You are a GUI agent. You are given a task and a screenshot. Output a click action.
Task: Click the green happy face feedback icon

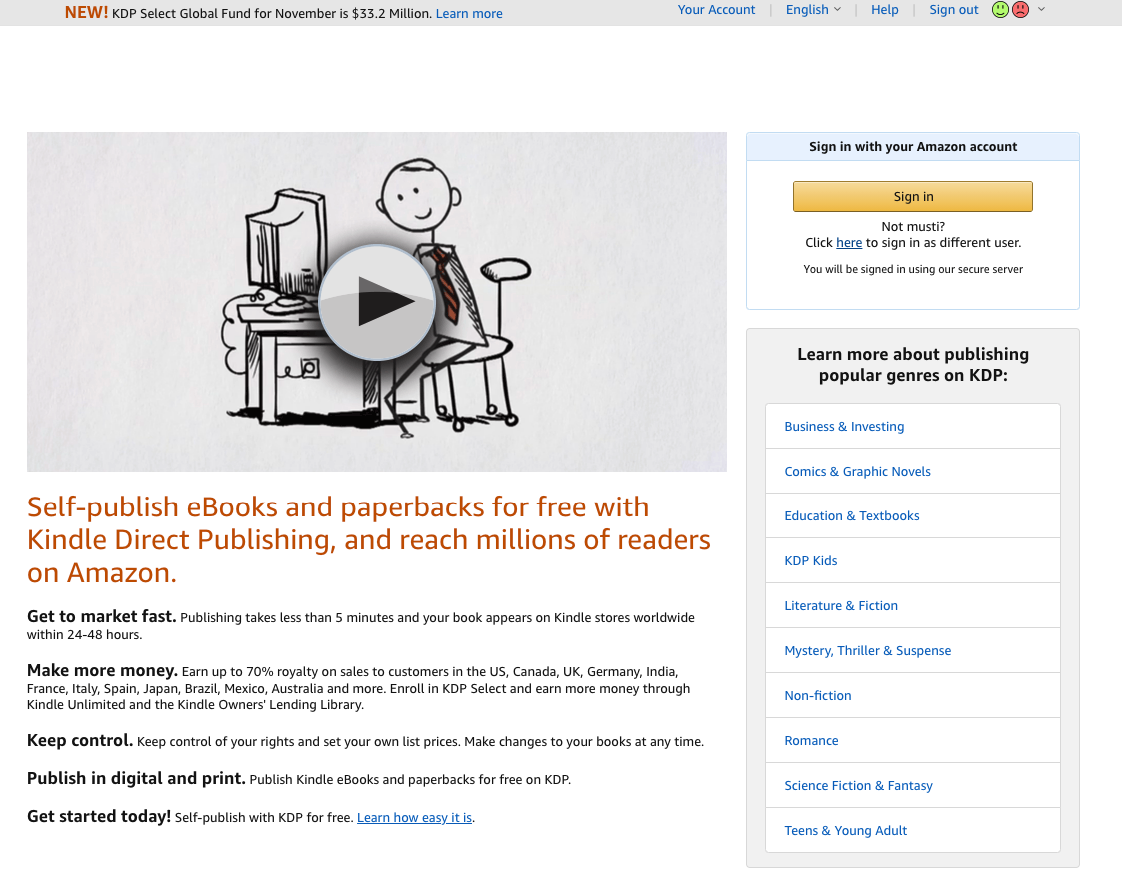1000,9
